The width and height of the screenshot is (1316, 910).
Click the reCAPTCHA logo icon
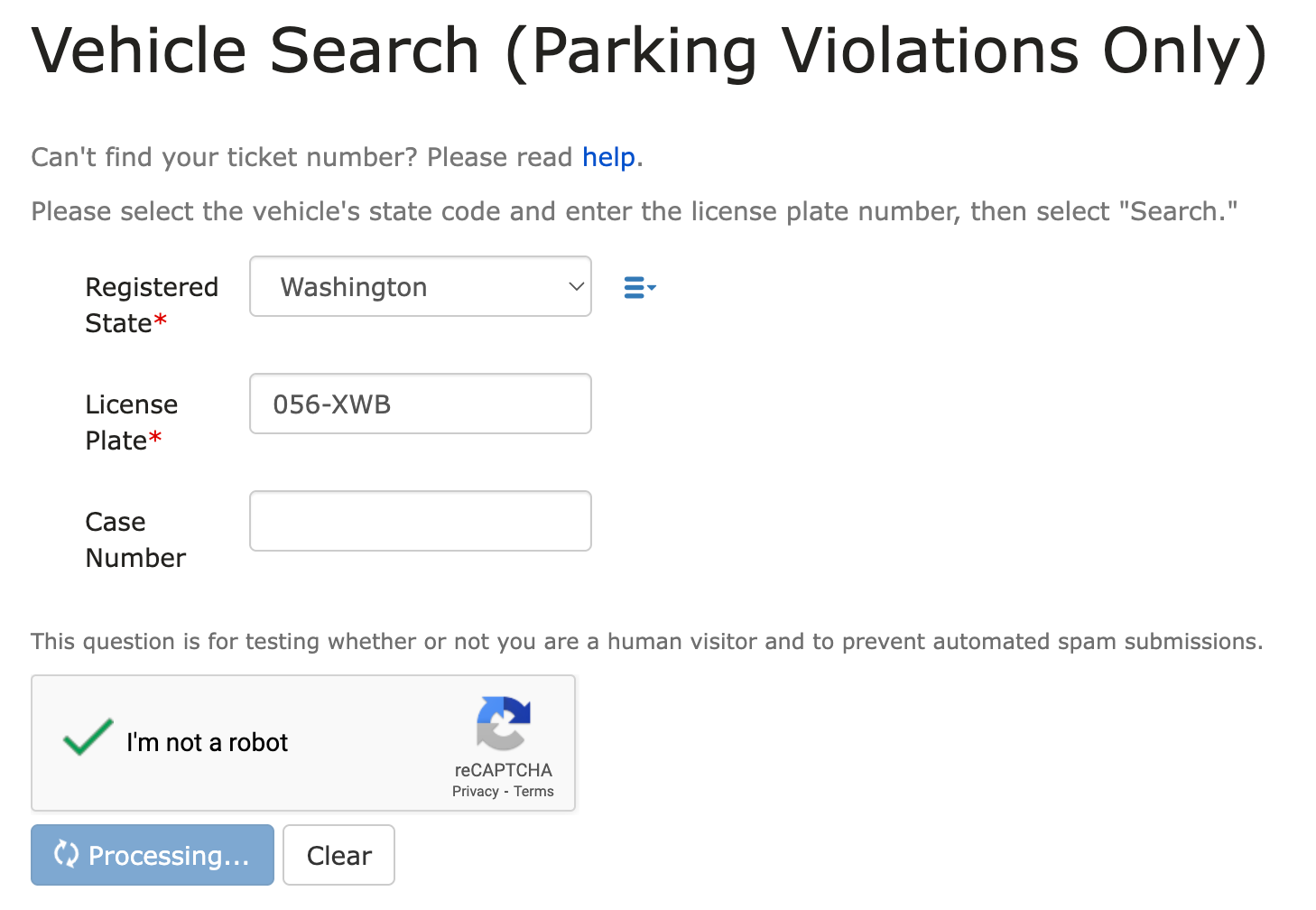[x=504, y=723]
